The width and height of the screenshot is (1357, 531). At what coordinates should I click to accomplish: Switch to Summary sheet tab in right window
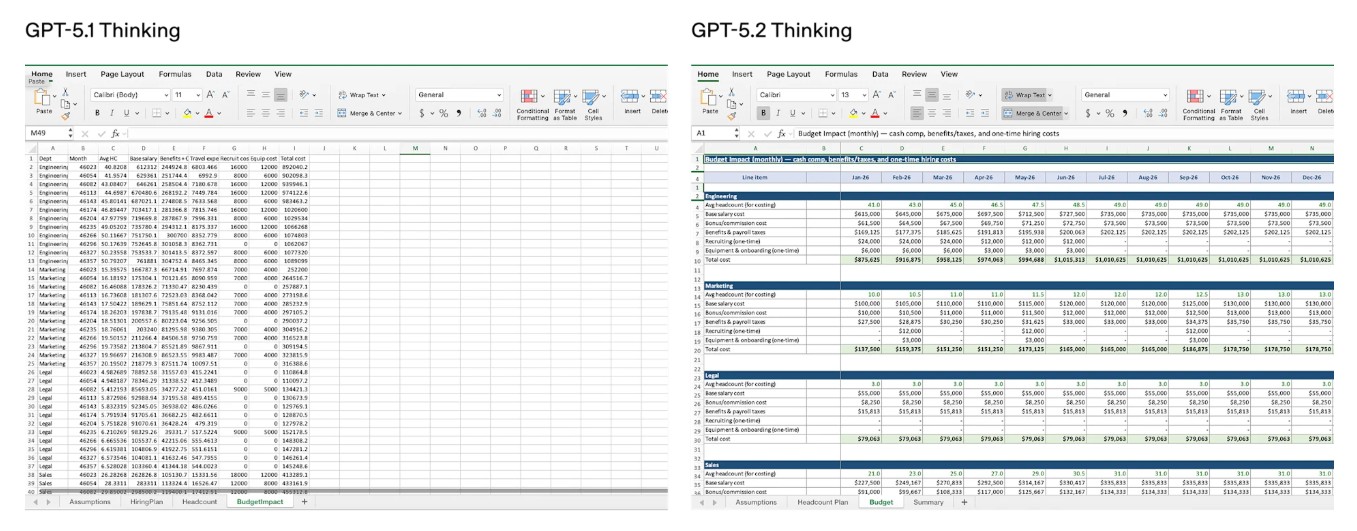click(927, 502)
